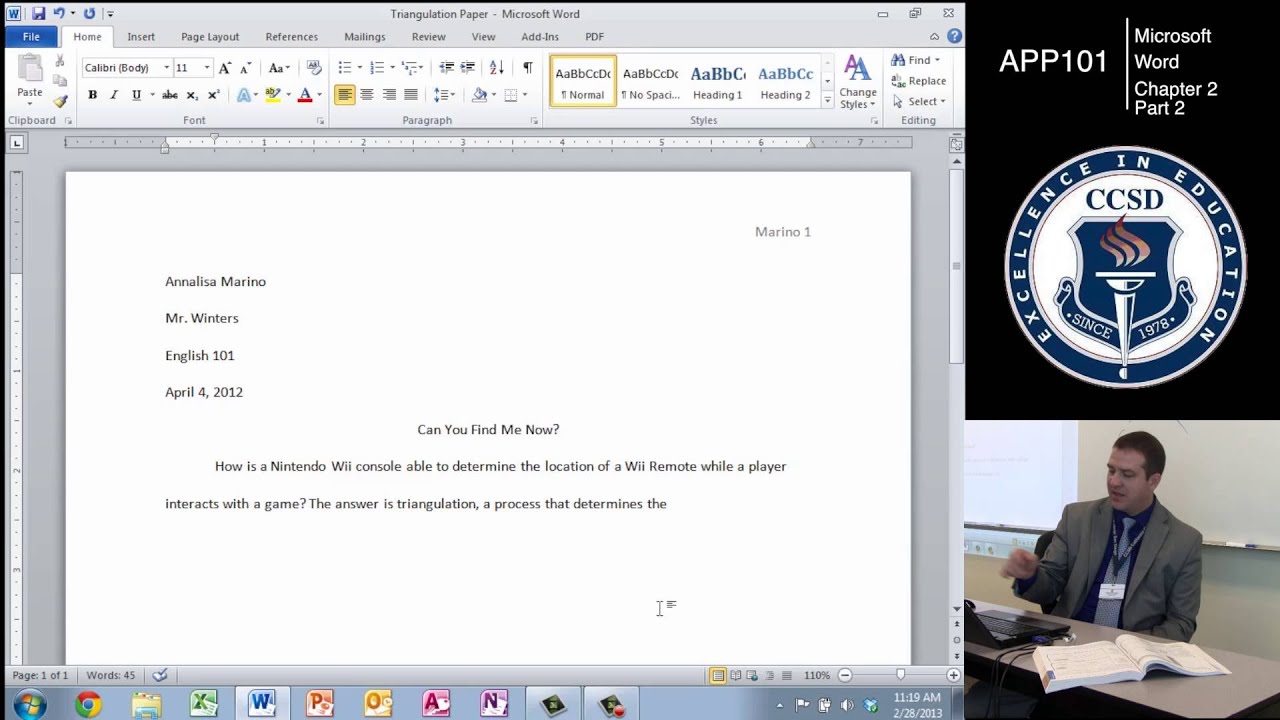Toggle Italic formatting
Image resolution: width=1280 pixels, height=720 pixels.
pos(114,95)
